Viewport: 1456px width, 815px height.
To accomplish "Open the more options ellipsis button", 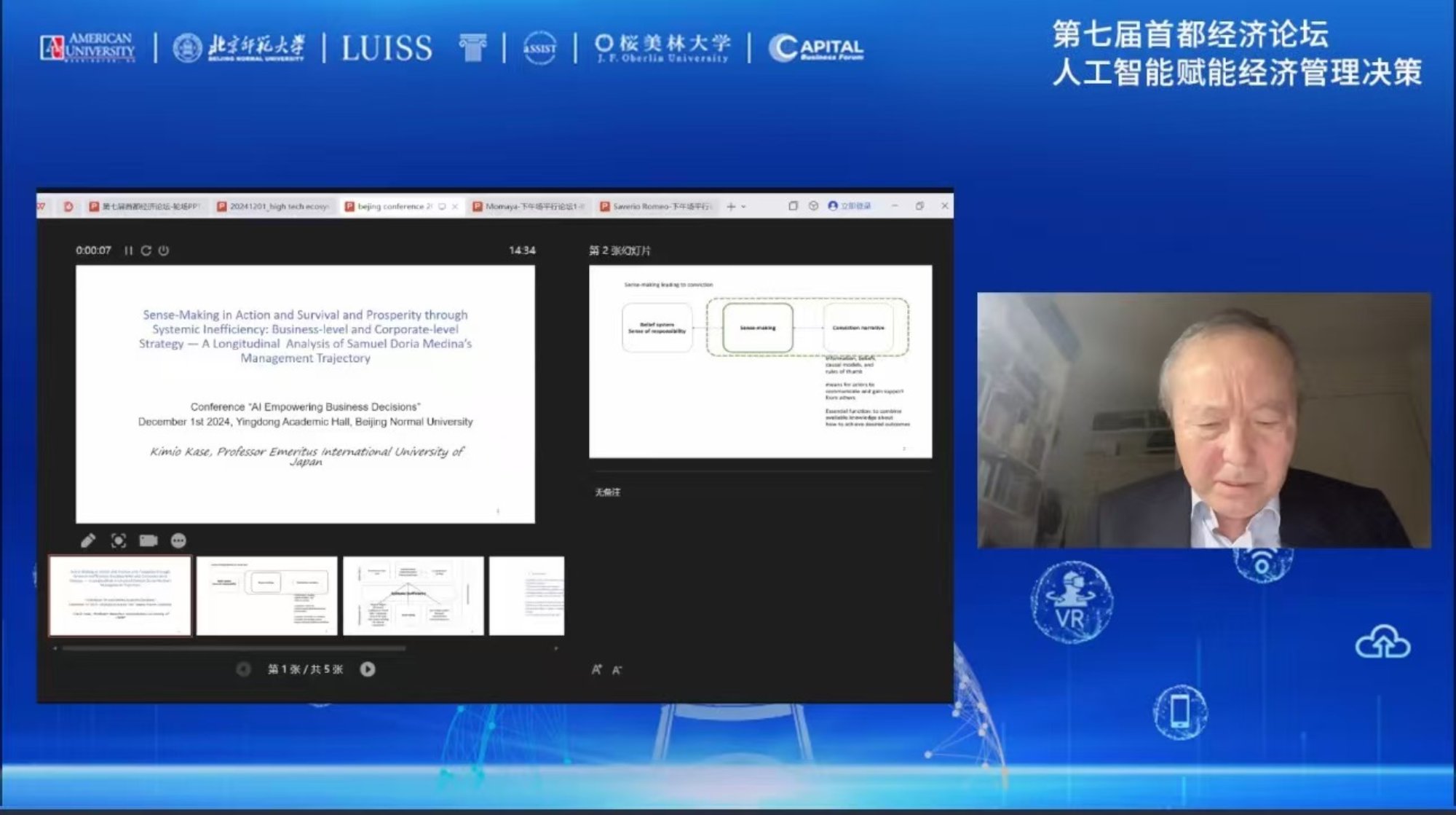I will tap(178, 540).
